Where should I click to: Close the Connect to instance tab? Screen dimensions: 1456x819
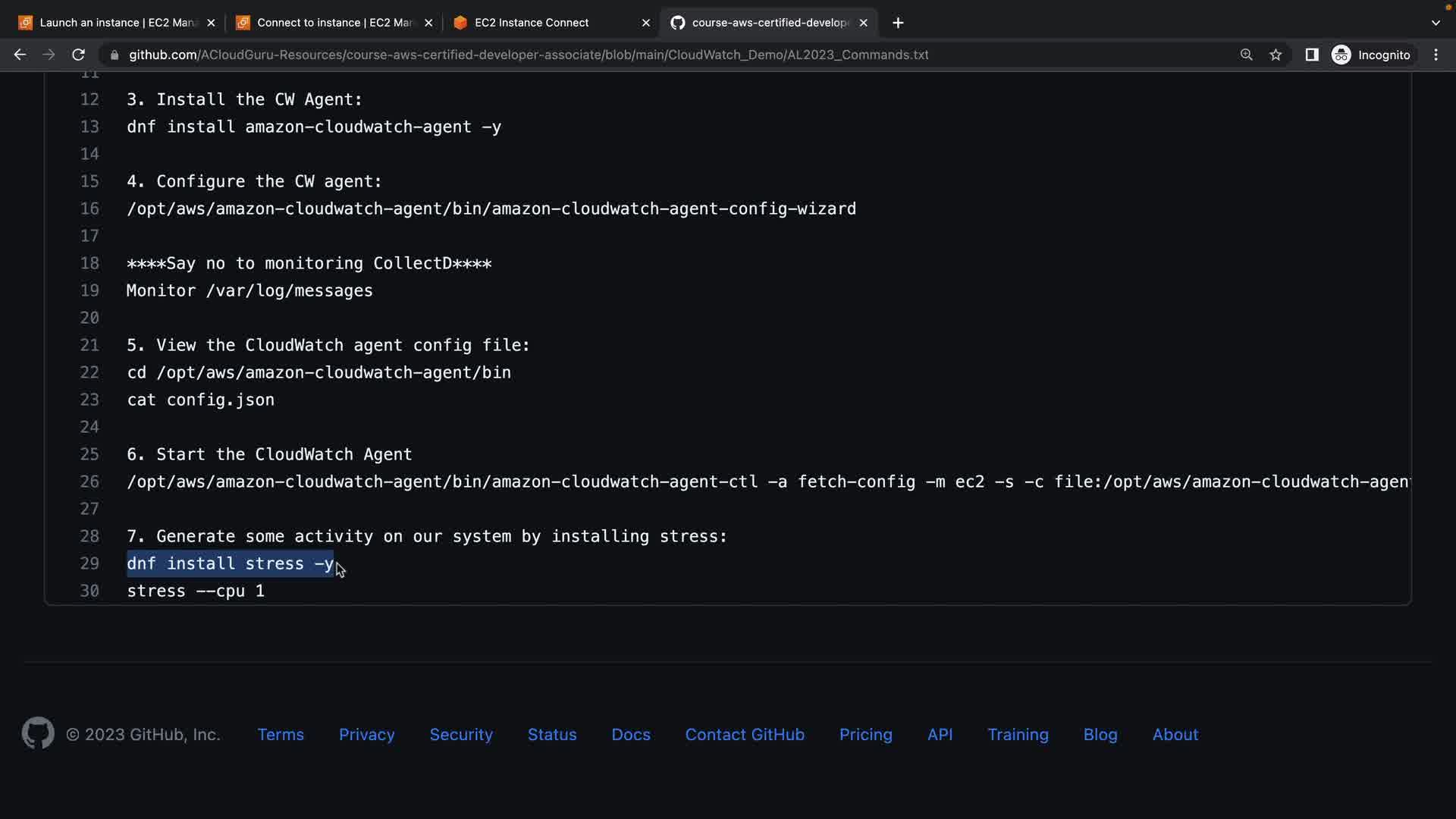pyautogui.click(x=428, y=23)
